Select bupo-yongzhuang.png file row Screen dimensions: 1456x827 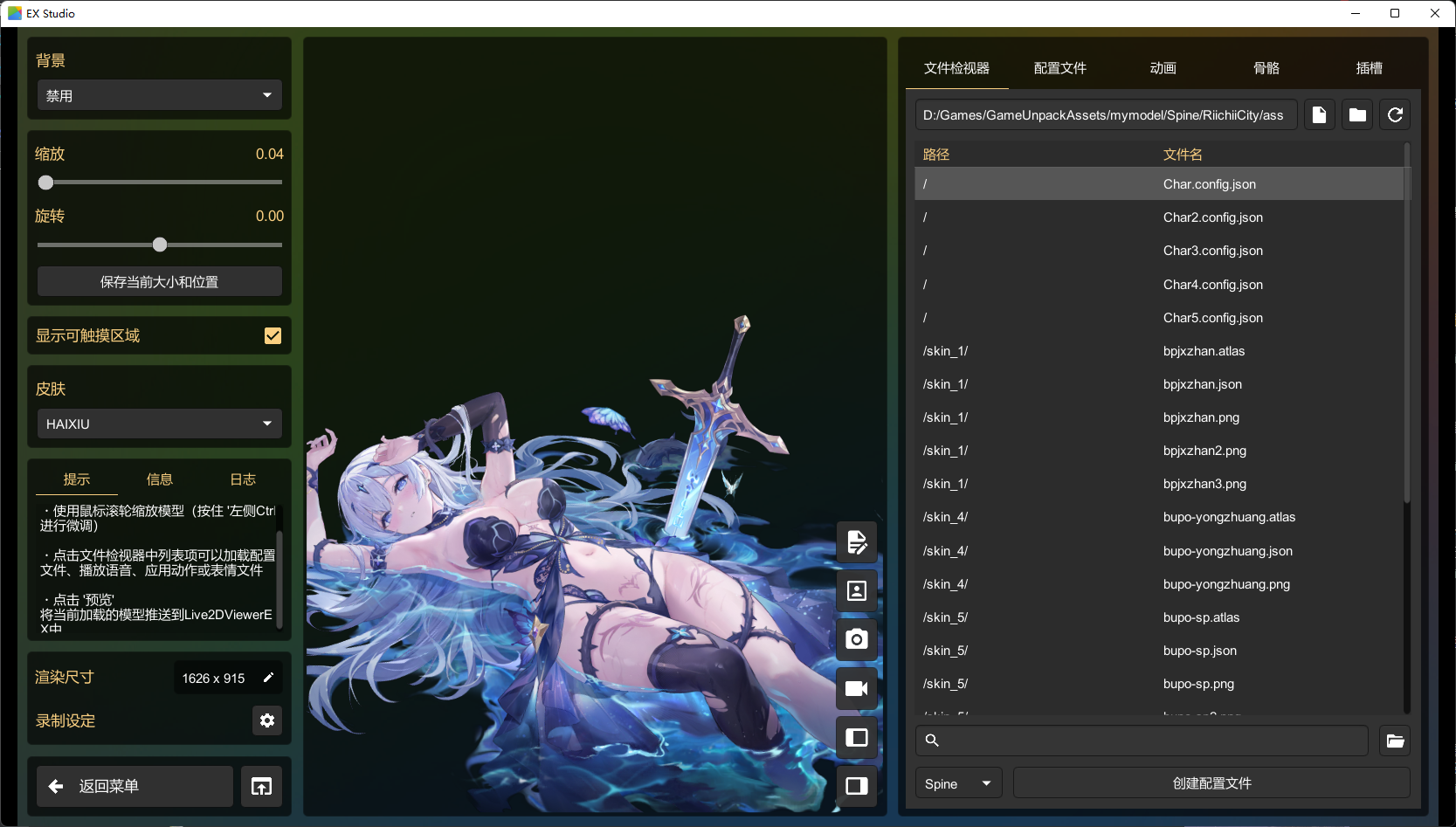coord(1159,584)
